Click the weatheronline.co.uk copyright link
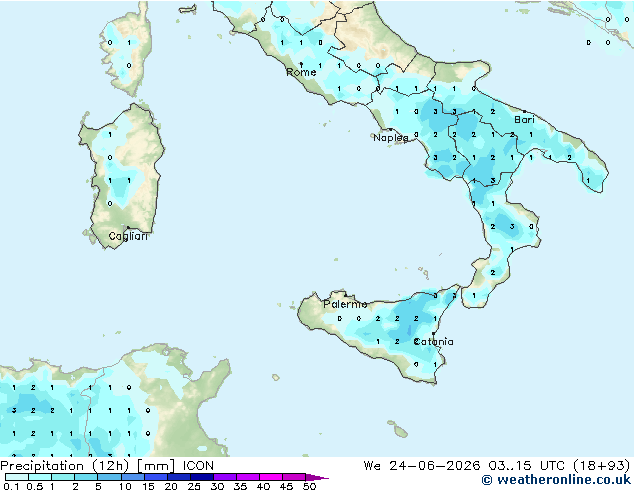Viewport: 634px width, 490px height. point(556,480)
